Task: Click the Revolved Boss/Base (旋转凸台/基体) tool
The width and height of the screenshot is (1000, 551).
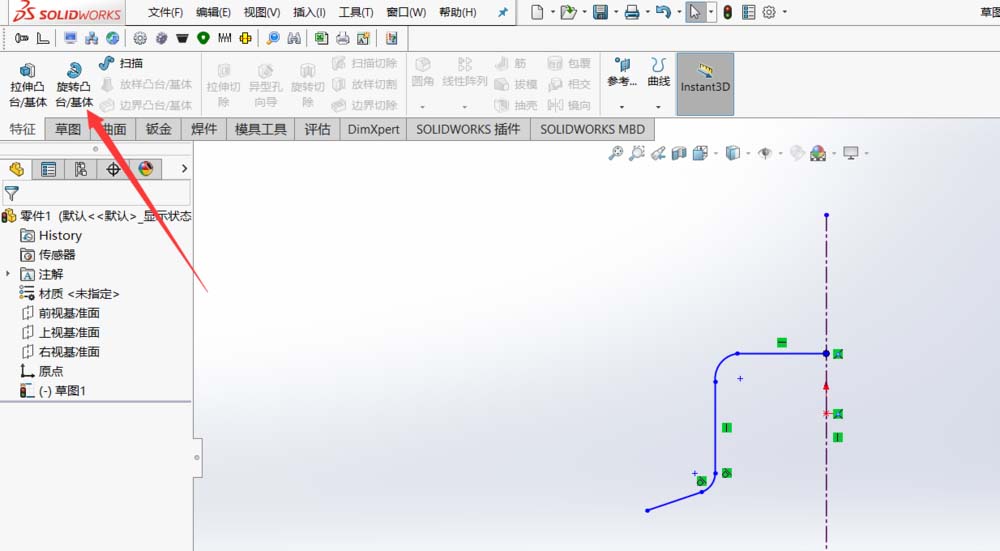Action: (x=74, y=85)
